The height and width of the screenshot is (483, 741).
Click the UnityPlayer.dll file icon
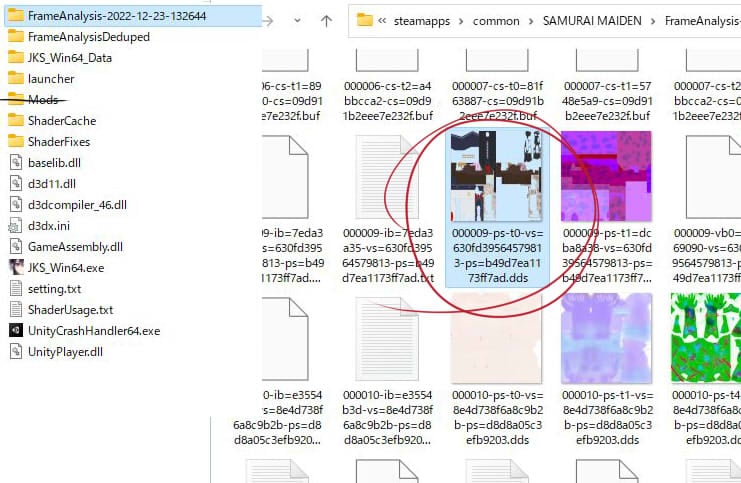coord(16,352)
